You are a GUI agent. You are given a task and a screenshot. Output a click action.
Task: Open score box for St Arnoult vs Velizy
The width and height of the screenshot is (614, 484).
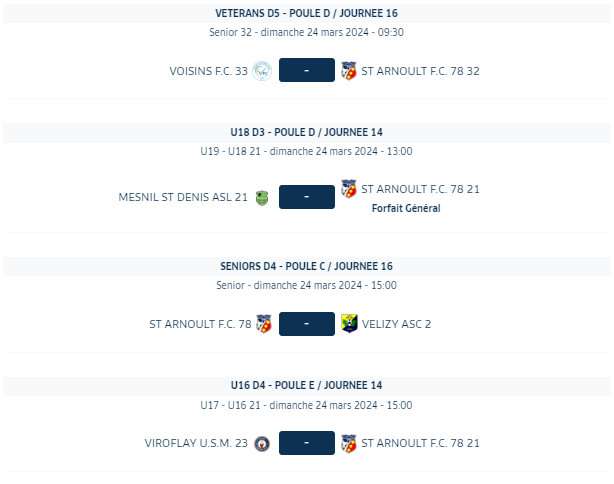307,324
